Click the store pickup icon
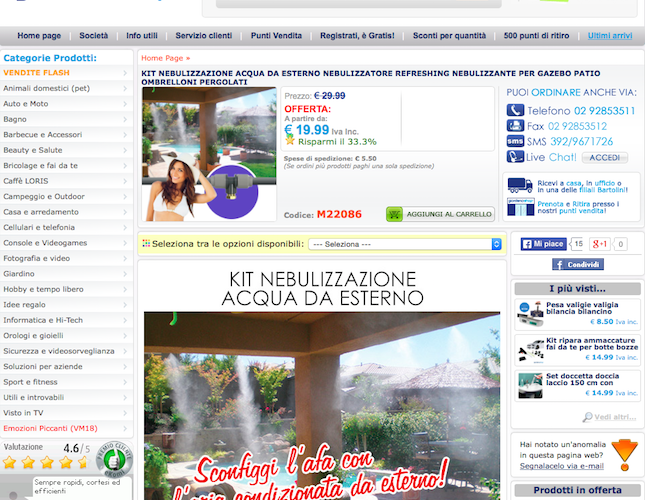645x500 pixels. point(520,207)
